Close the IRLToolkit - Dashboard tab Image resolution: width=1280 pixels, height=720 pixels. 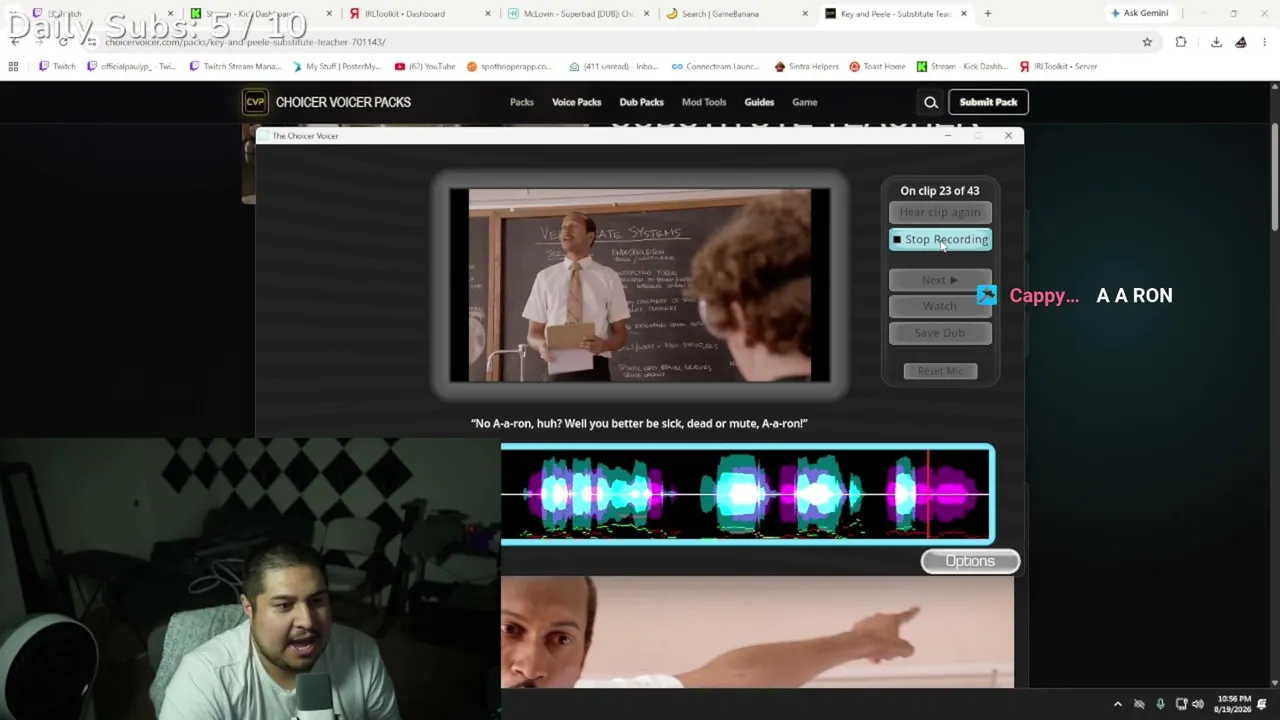pyautogui.click(x=488, y=14)
